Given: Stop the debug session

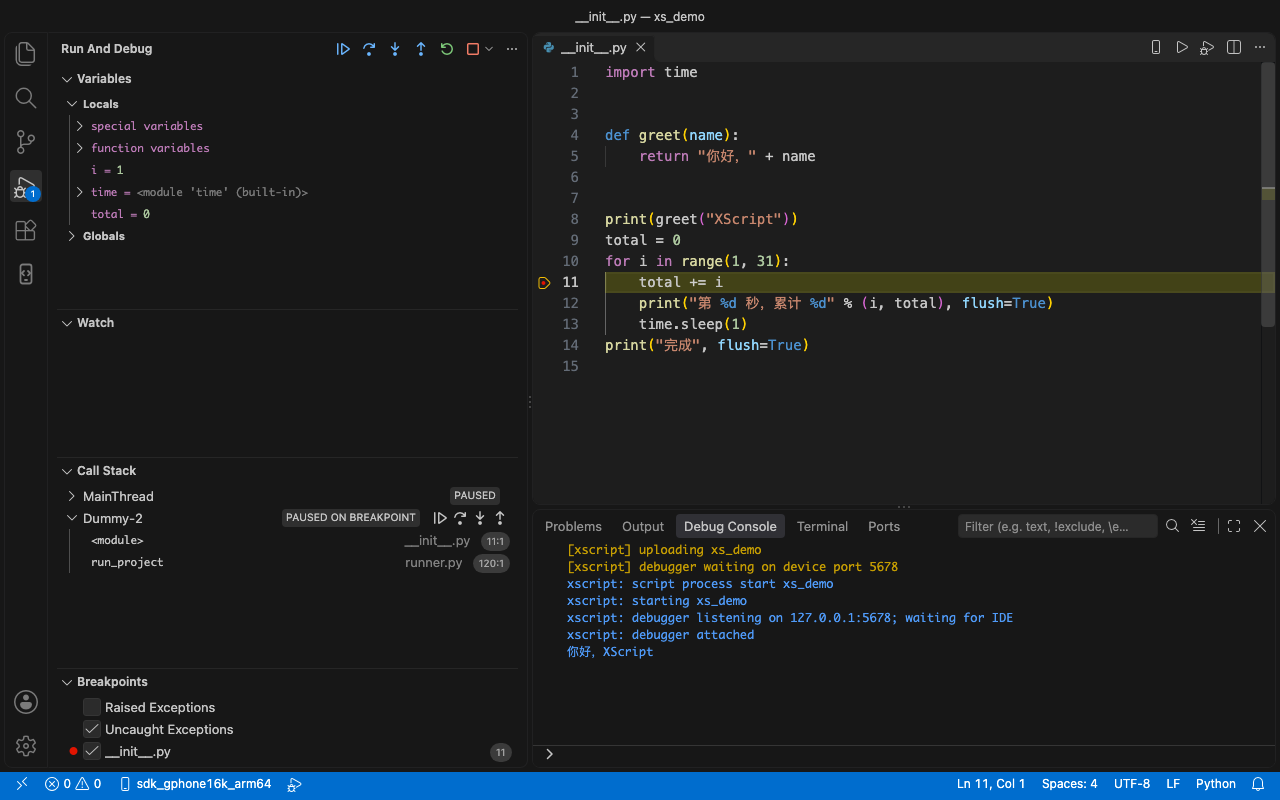Looking at the screenshot, I should pyautogui.click(x=473, y=49).
